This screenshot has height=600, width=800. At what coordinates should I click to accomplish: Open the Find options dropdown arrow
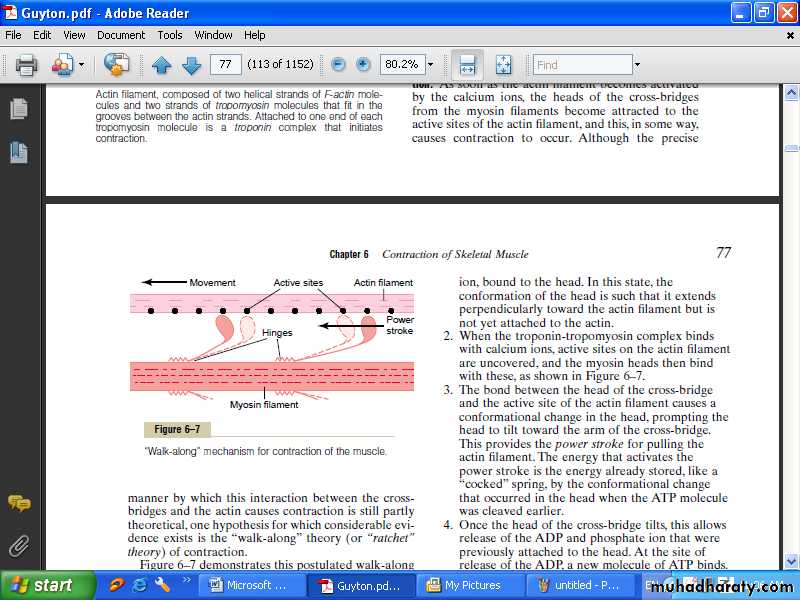637,65
